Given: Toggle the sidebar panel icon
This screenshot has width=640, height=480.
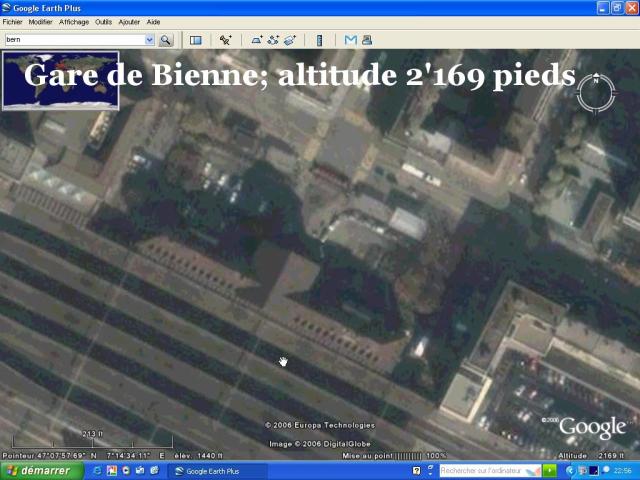Looking at the screenshot, I should pos(196,40).
